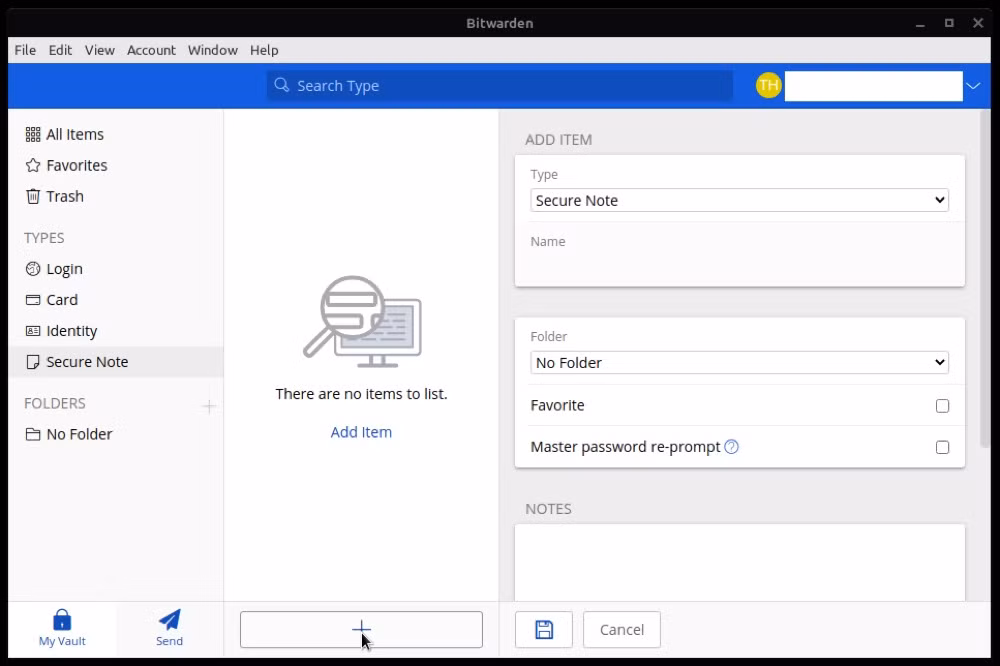
Task: Show Trash items
Action: click(x=116, y=196)
